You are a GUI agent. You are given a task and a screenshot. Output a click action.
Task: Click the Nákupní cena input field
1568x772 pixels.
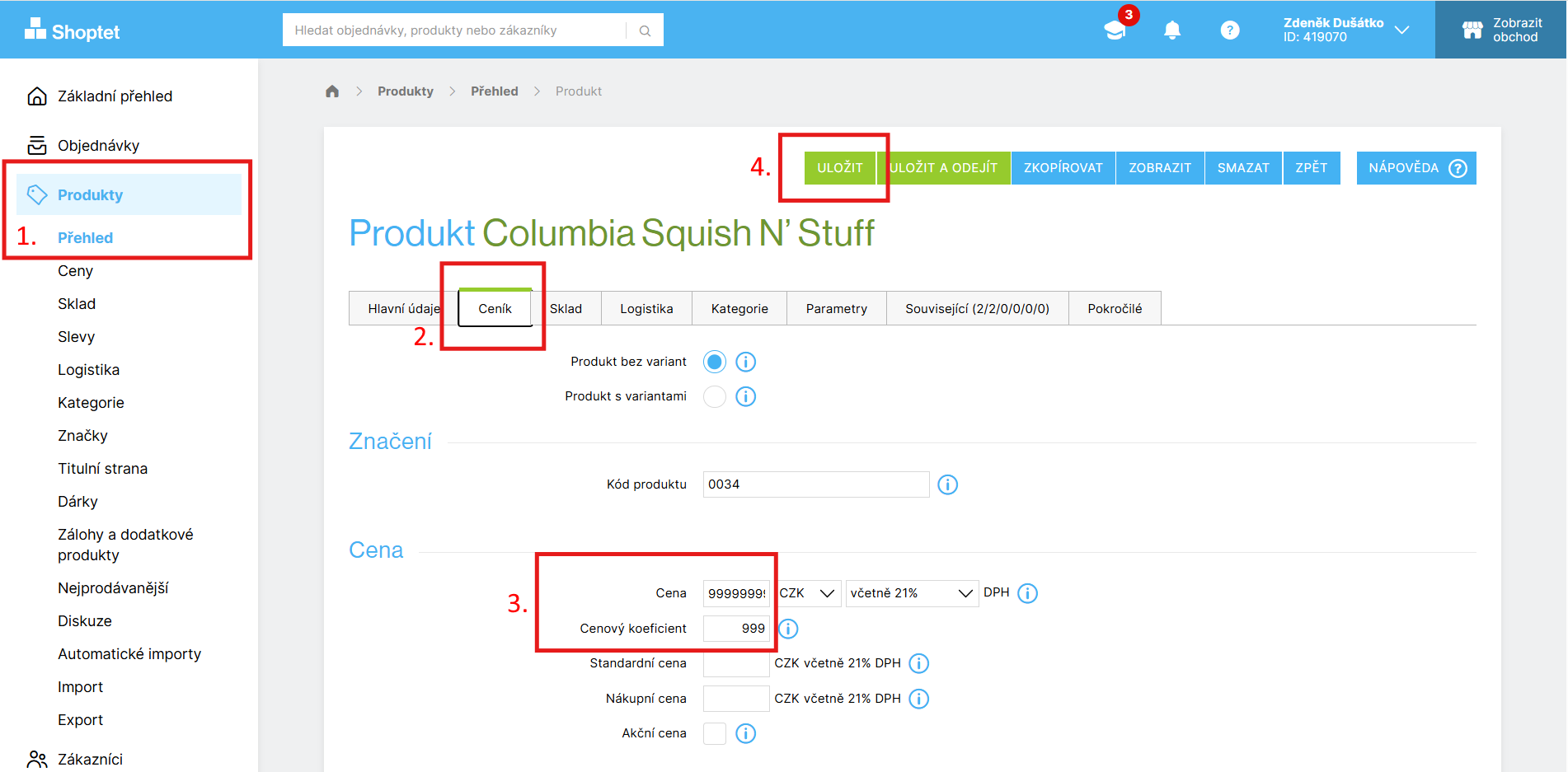click(736, 699)
